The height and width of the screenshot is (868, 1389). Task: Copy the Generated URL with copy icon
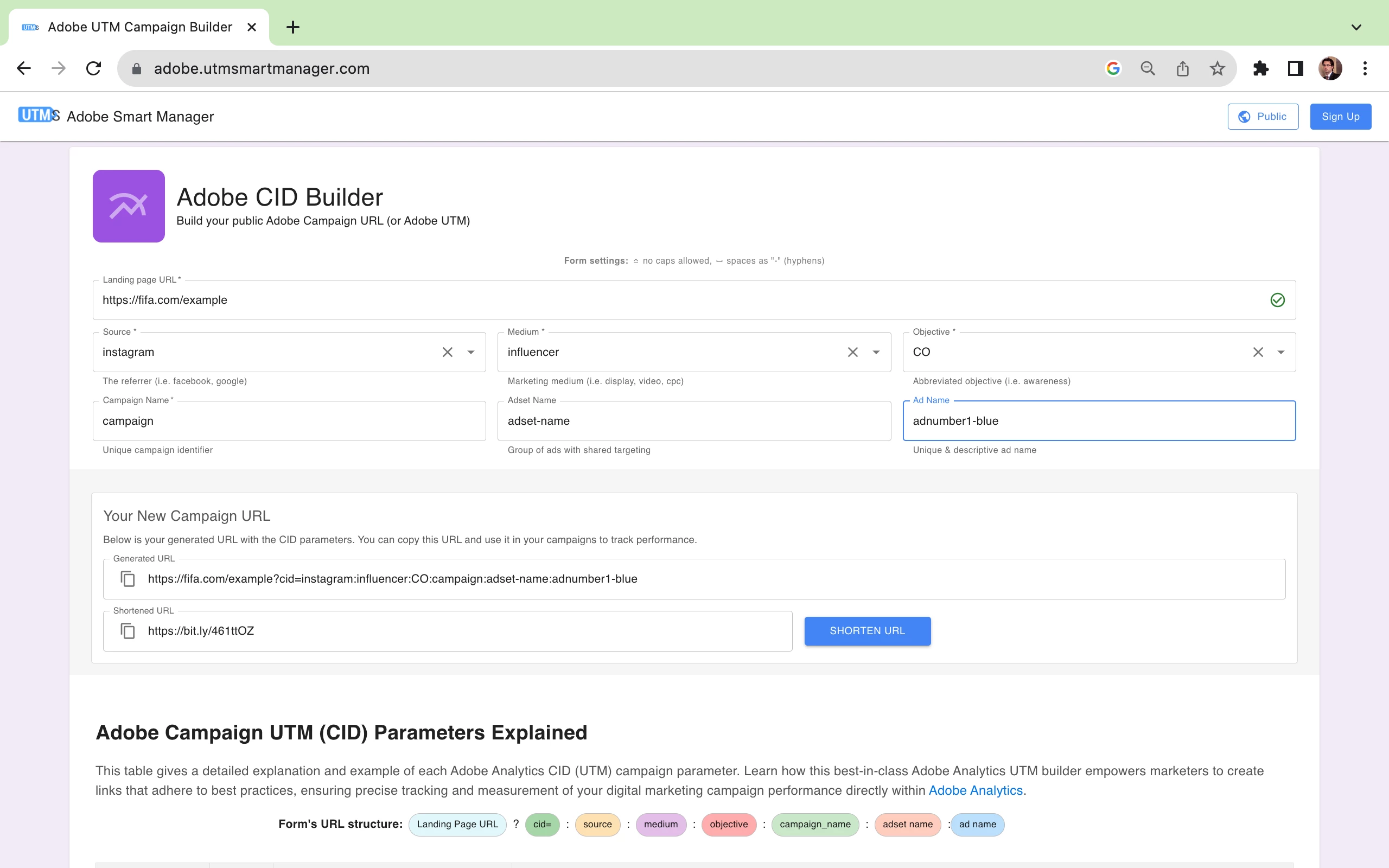(128, 579)
